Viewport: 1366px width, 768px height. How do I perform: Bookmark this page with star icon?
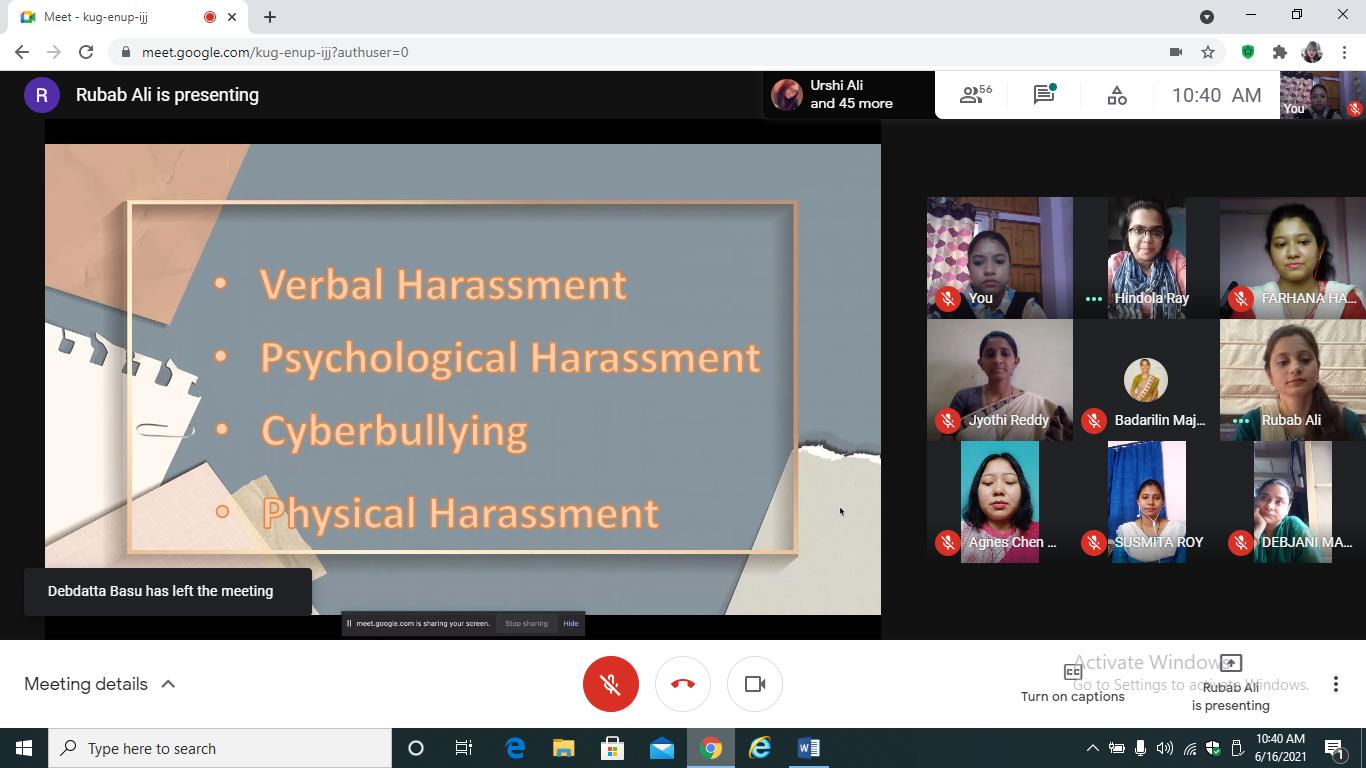coord(1208,52)
